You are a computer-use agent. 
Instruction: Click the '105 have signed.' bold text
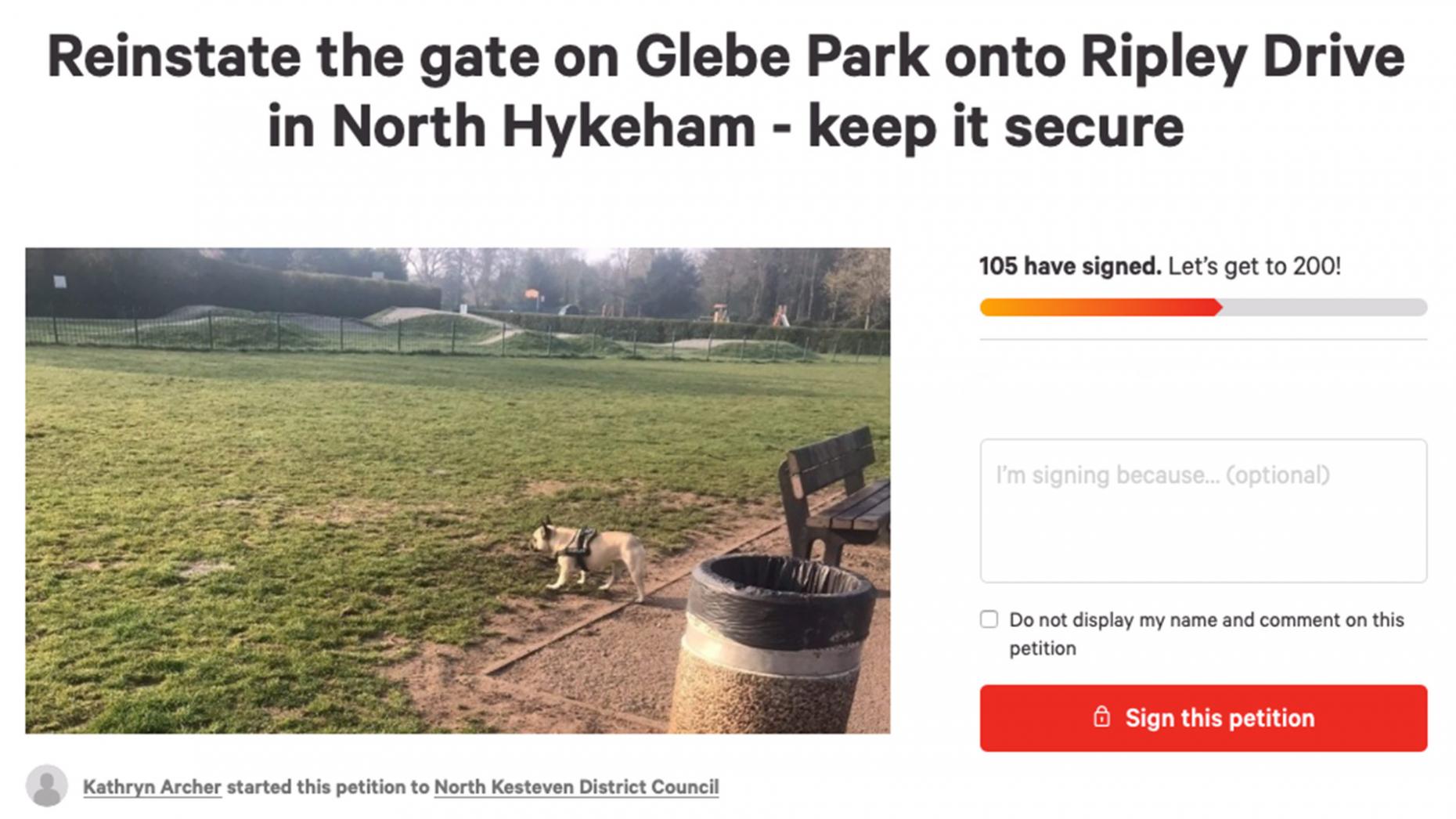(x=1070, y=266)
